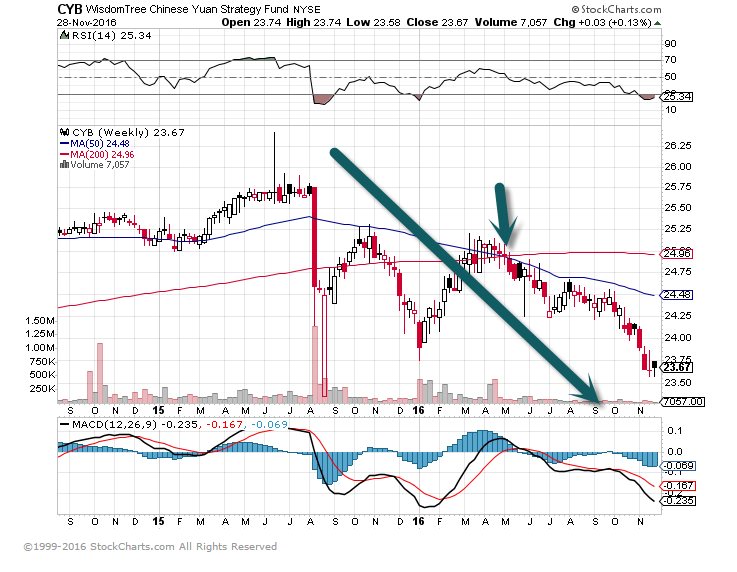737x572 pixels.
Task: Click the 24.48 MA(50) value tag
Action: pos(676,295)
